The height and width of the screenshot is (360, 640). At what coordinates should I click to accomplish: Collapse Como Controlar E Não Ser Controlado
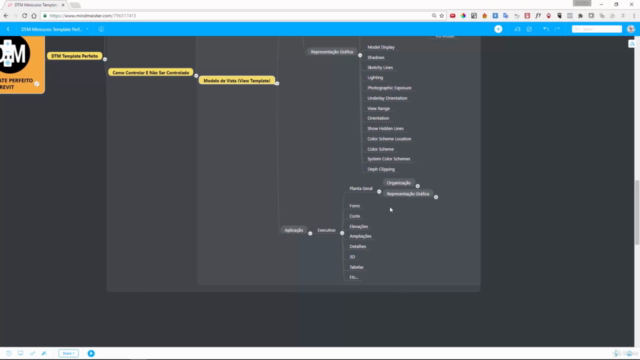point(196,76)
